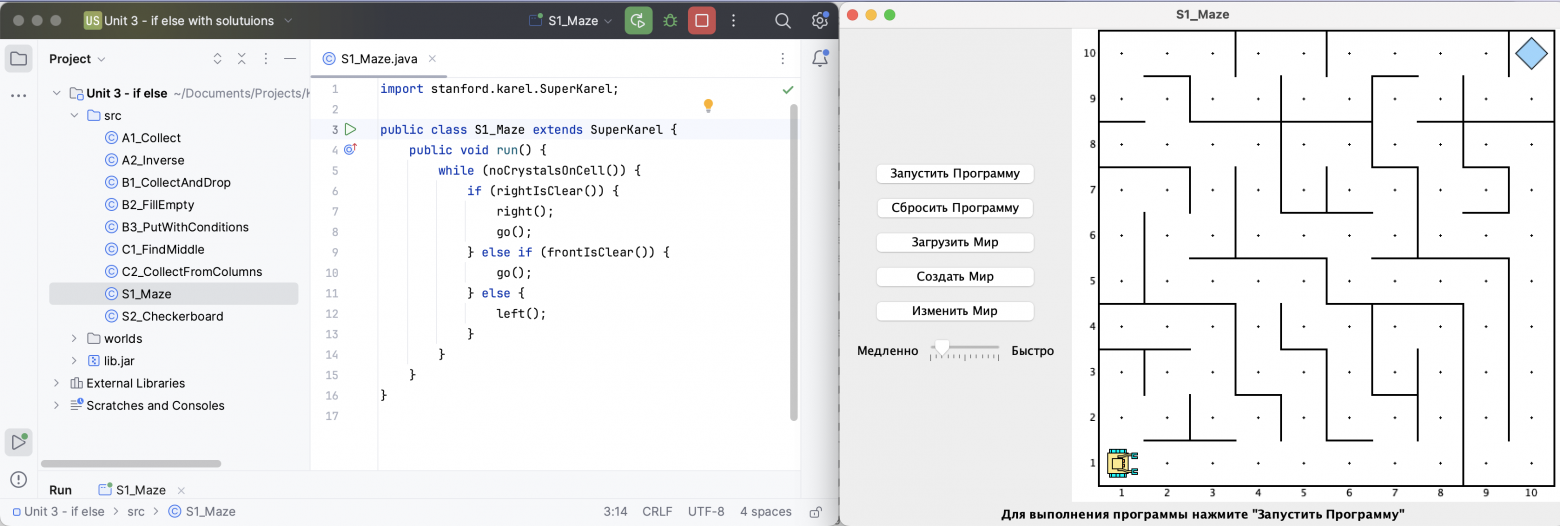Click Сбросить Программу button
The height and width of the screenshot is (526, 1560).
tap(955, 208)
